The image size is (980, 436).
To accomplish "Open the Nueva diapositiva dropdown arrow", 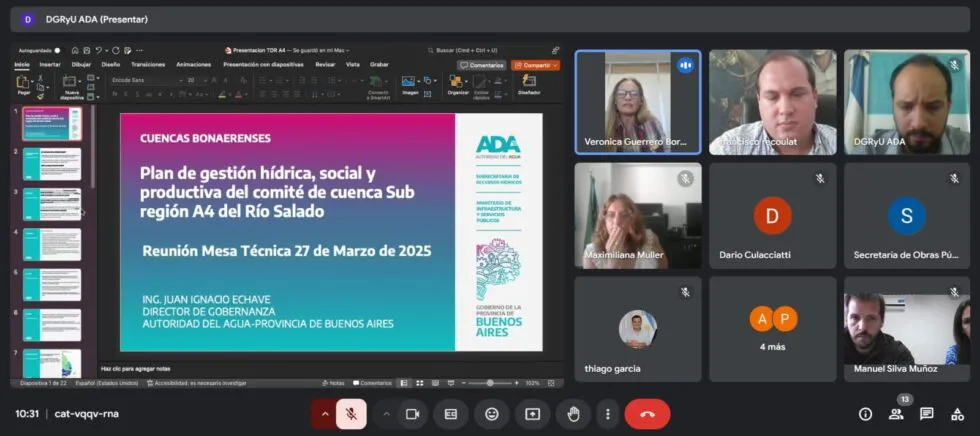I will click(79, 81).
